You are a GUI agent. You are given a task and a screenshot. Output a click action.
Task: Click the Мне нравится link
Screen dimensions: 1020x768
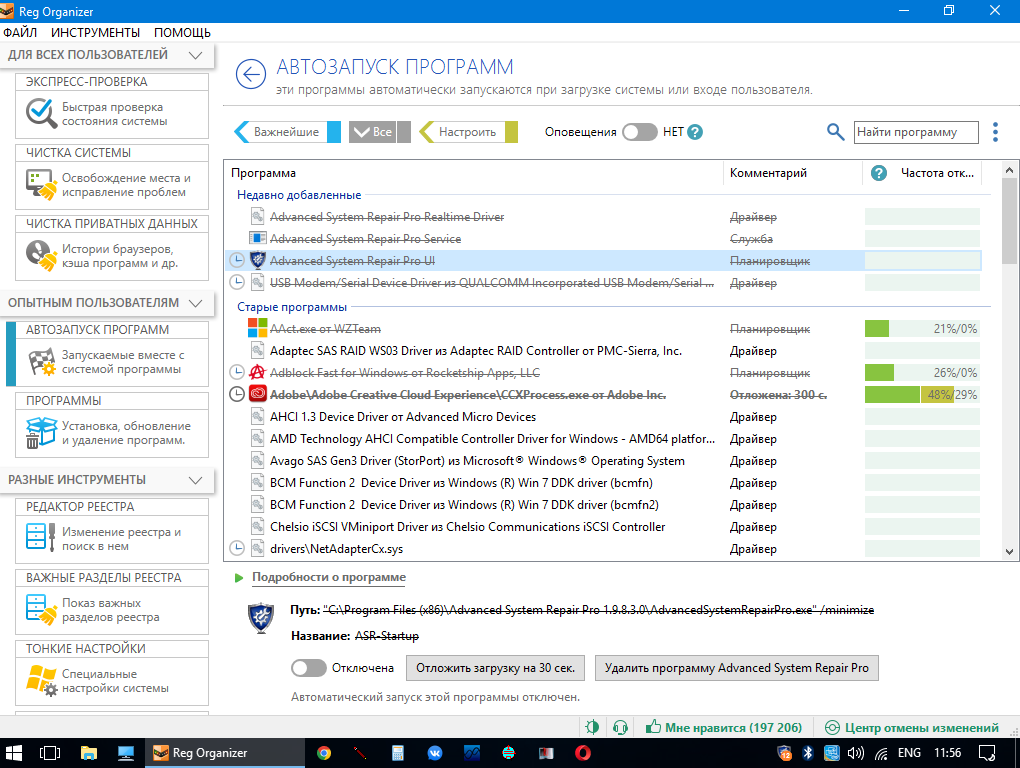pos(733,728)
